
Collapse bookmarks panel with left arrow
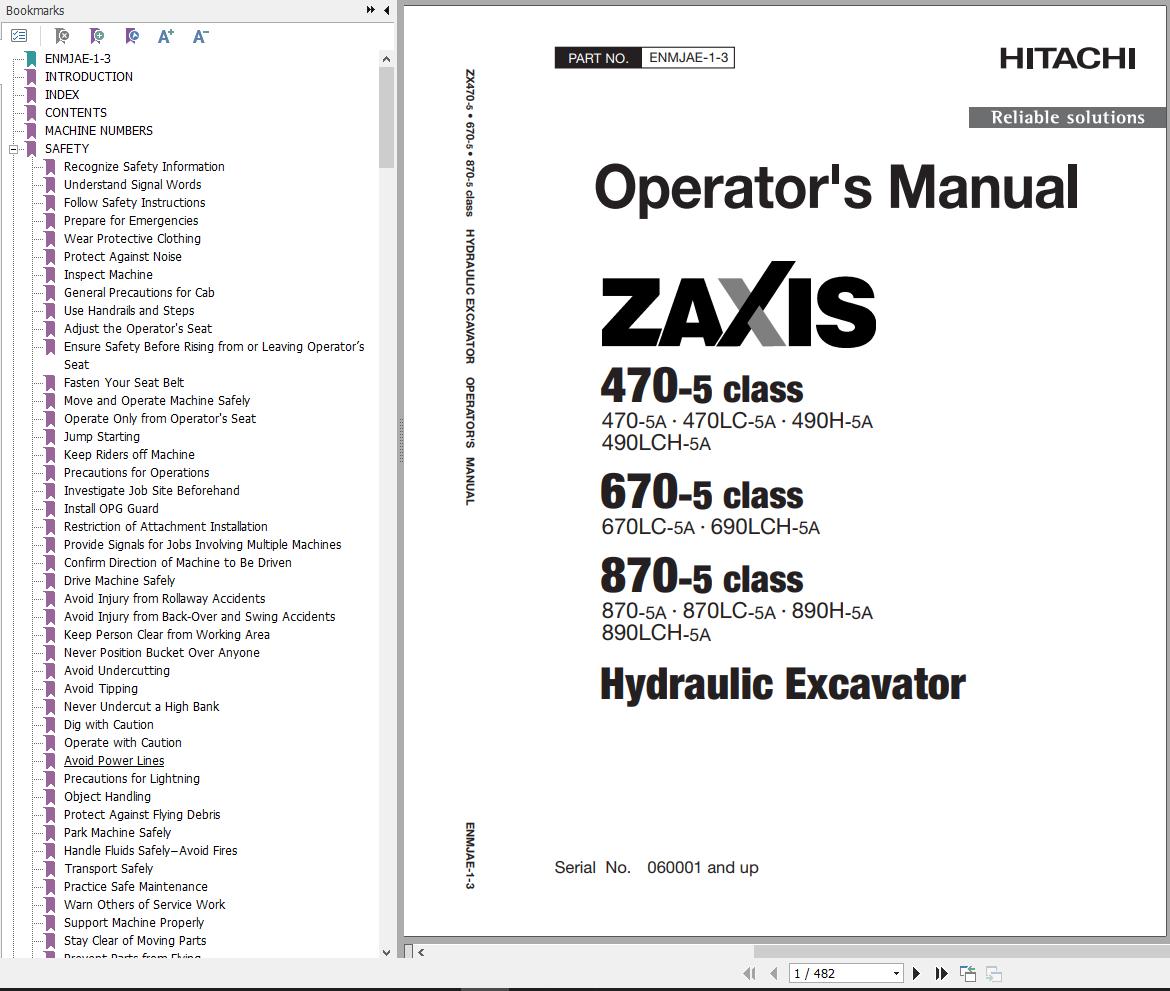(x=387, y=10)
